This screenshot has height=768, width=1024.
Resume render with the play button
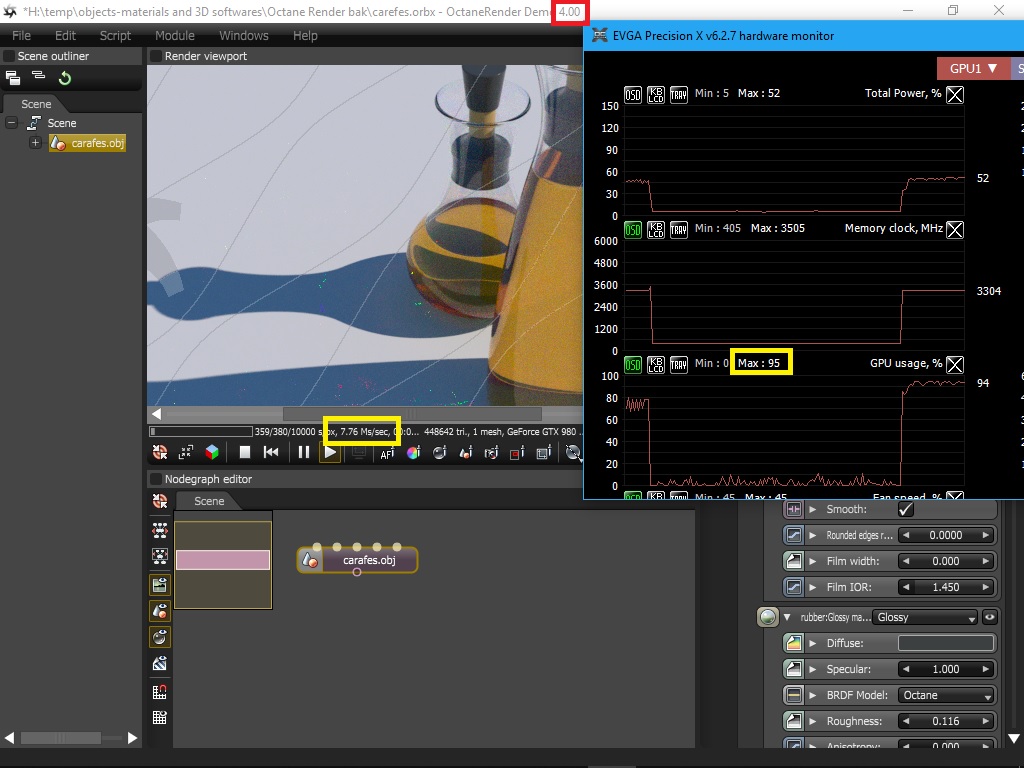click(x=330, y=452)
